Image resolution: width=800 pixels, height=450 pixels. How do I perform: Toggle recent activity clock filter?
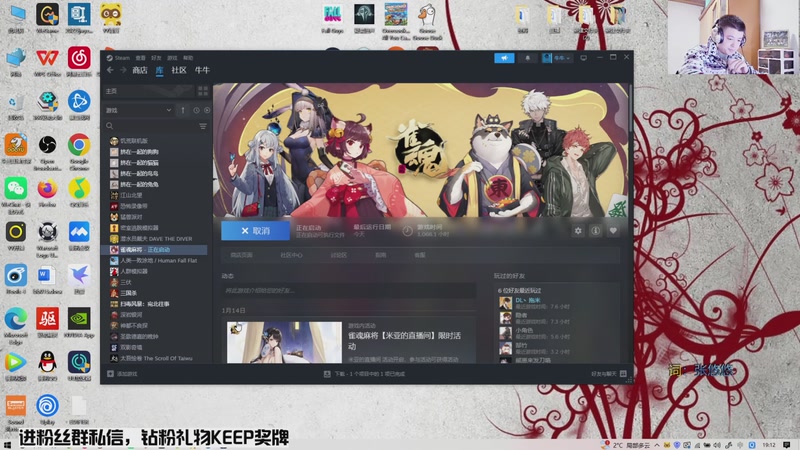tap(196, 110)
